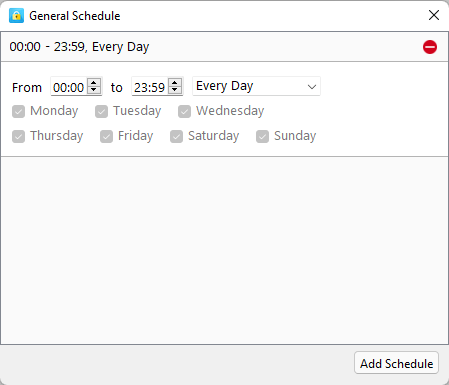
Task: Toggle the Tuesday checkbox
Action: click(101, 111)
